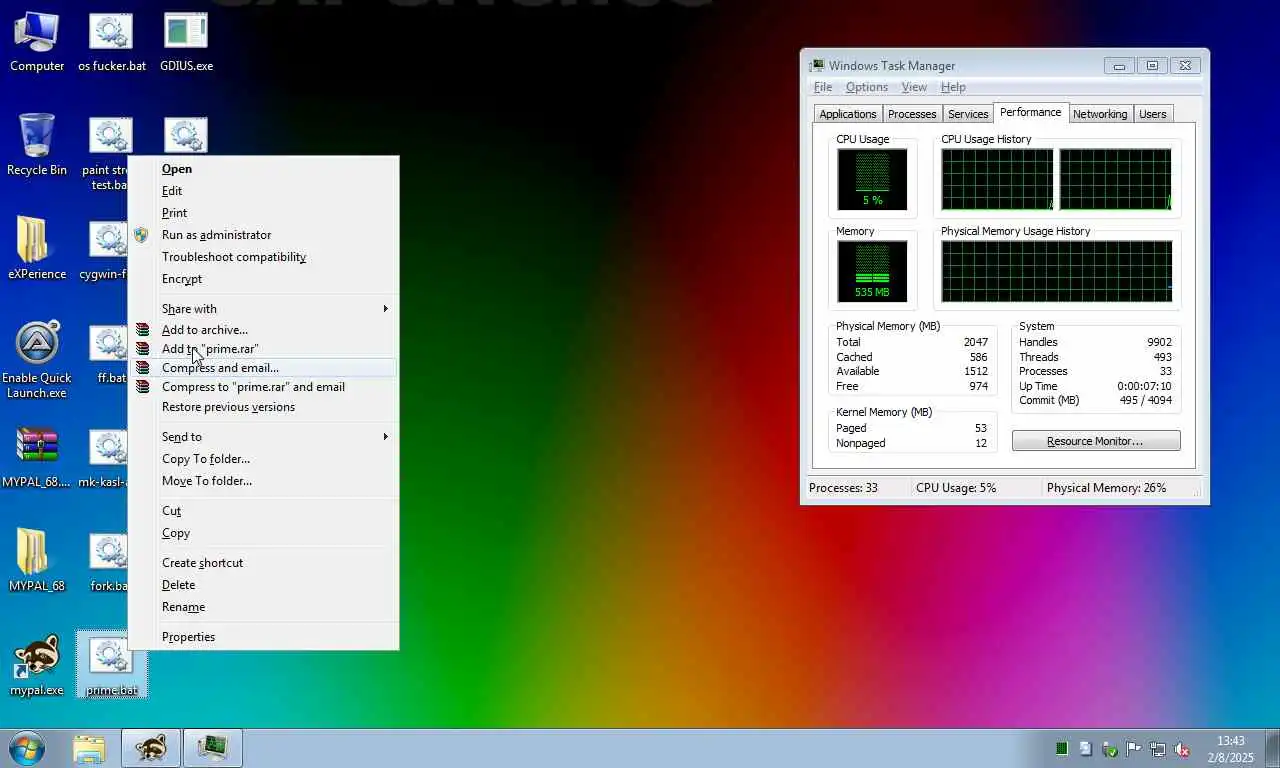Open the Action Center flag tray icon

[1134, 749]
